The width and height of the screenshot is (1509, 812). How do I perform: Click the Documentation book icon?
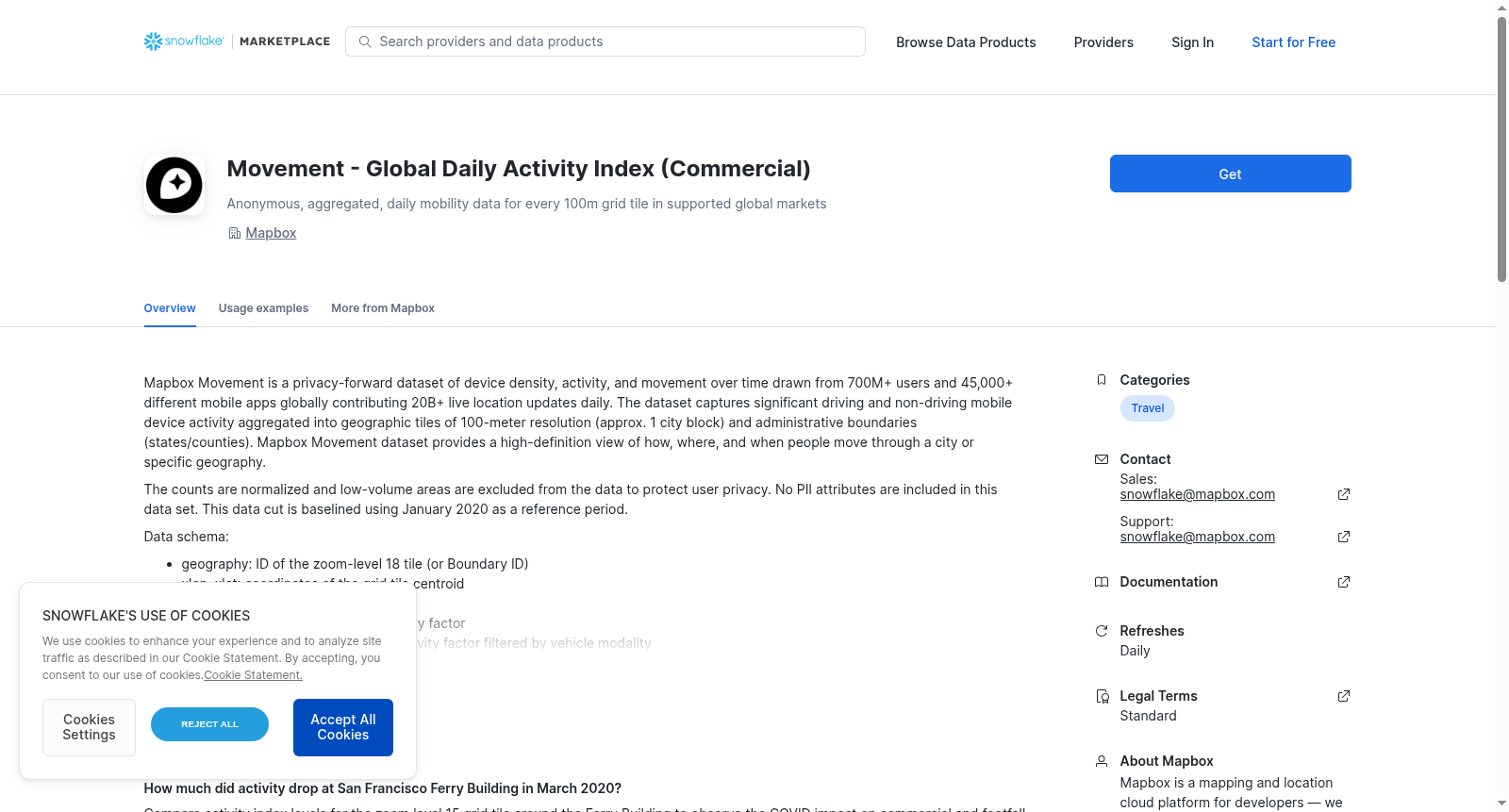pos(1101,582)
